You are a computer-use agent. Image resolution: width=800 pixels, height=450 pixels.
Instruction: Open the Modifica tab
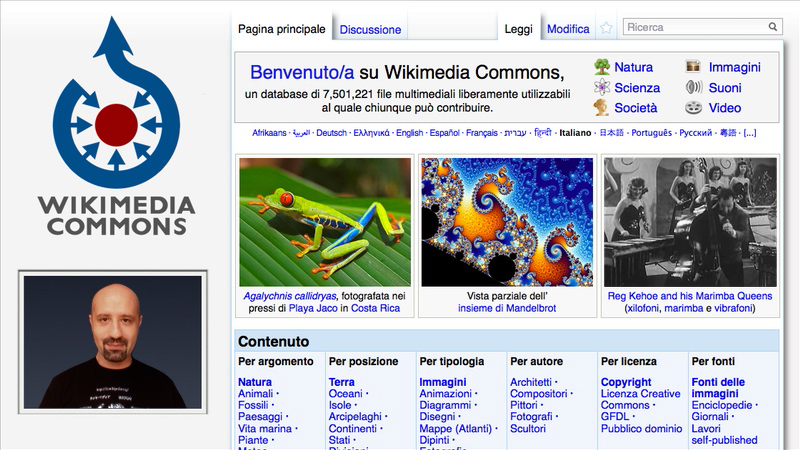pos(568,29)
